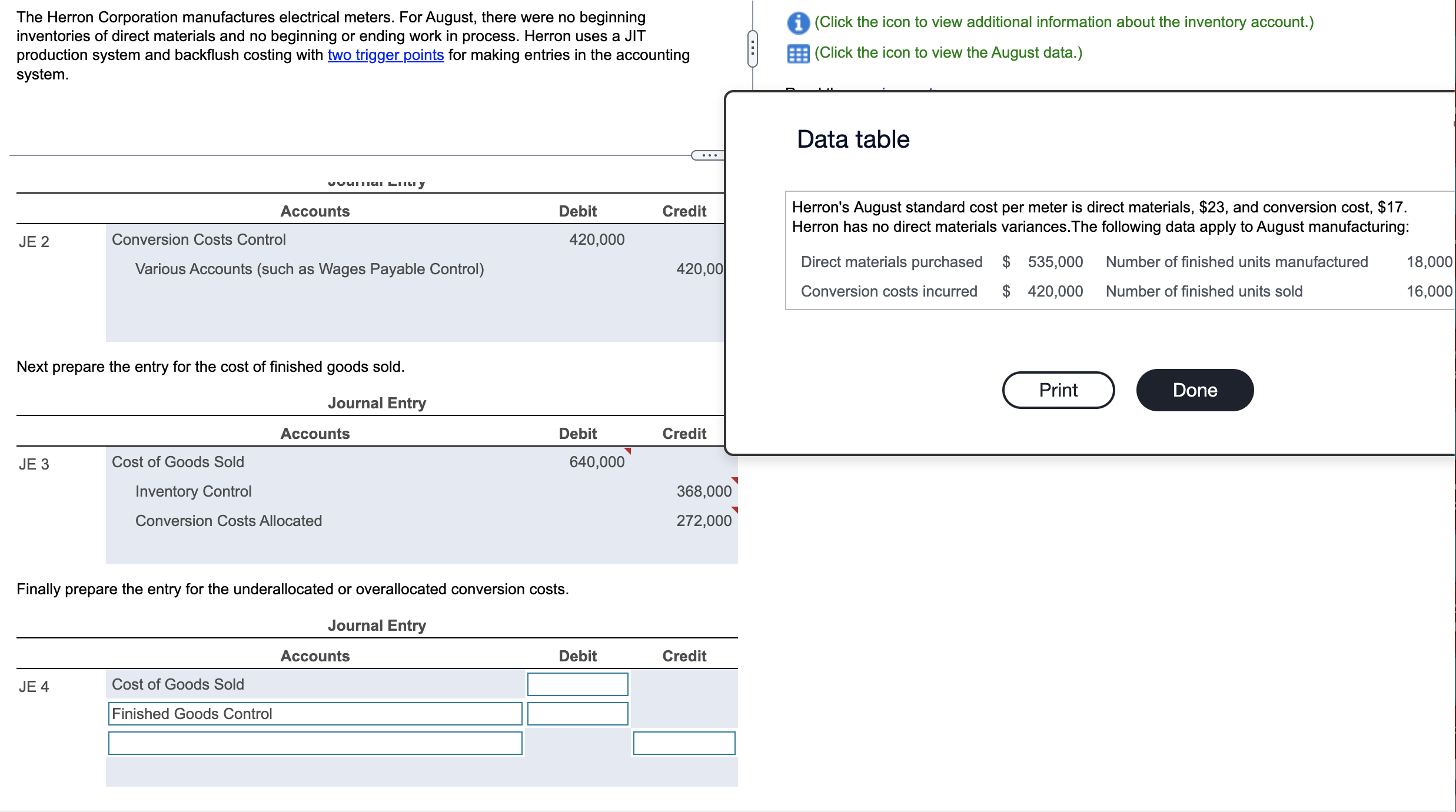
Task: Select the Finished Goods Control account box
Action: pyautogui.click(x=315, y=714)
